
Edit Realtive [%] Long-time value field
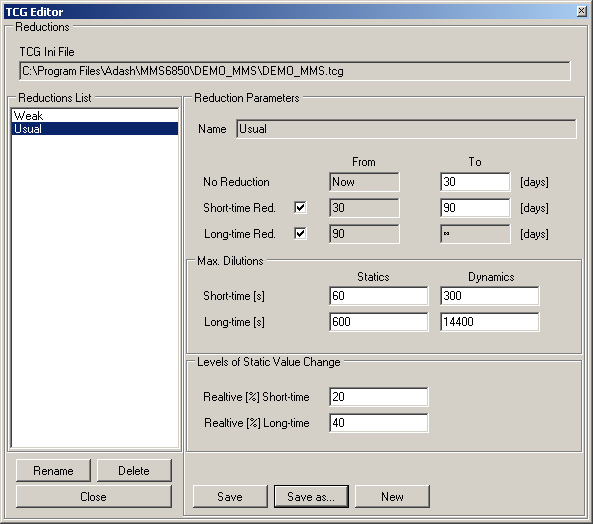pyautogui.click(x=379, y=423)
